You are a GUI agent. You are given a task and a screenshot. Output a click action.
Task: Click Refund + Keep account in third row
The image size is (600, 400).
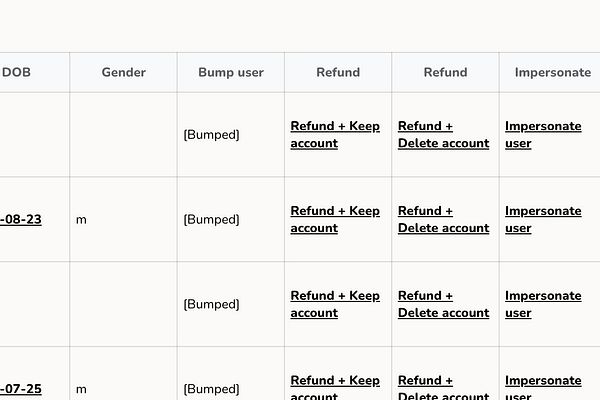point(335,304)
